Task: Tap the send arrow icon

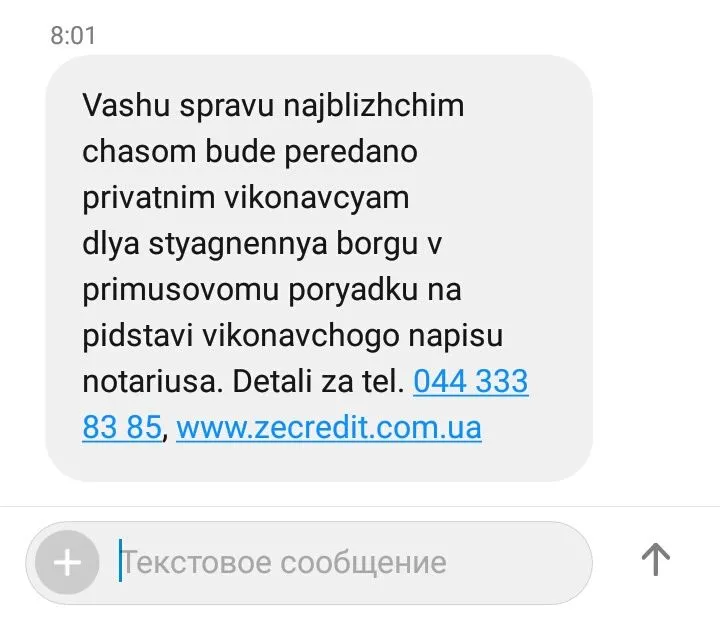Action: click(x=655, y=560)
